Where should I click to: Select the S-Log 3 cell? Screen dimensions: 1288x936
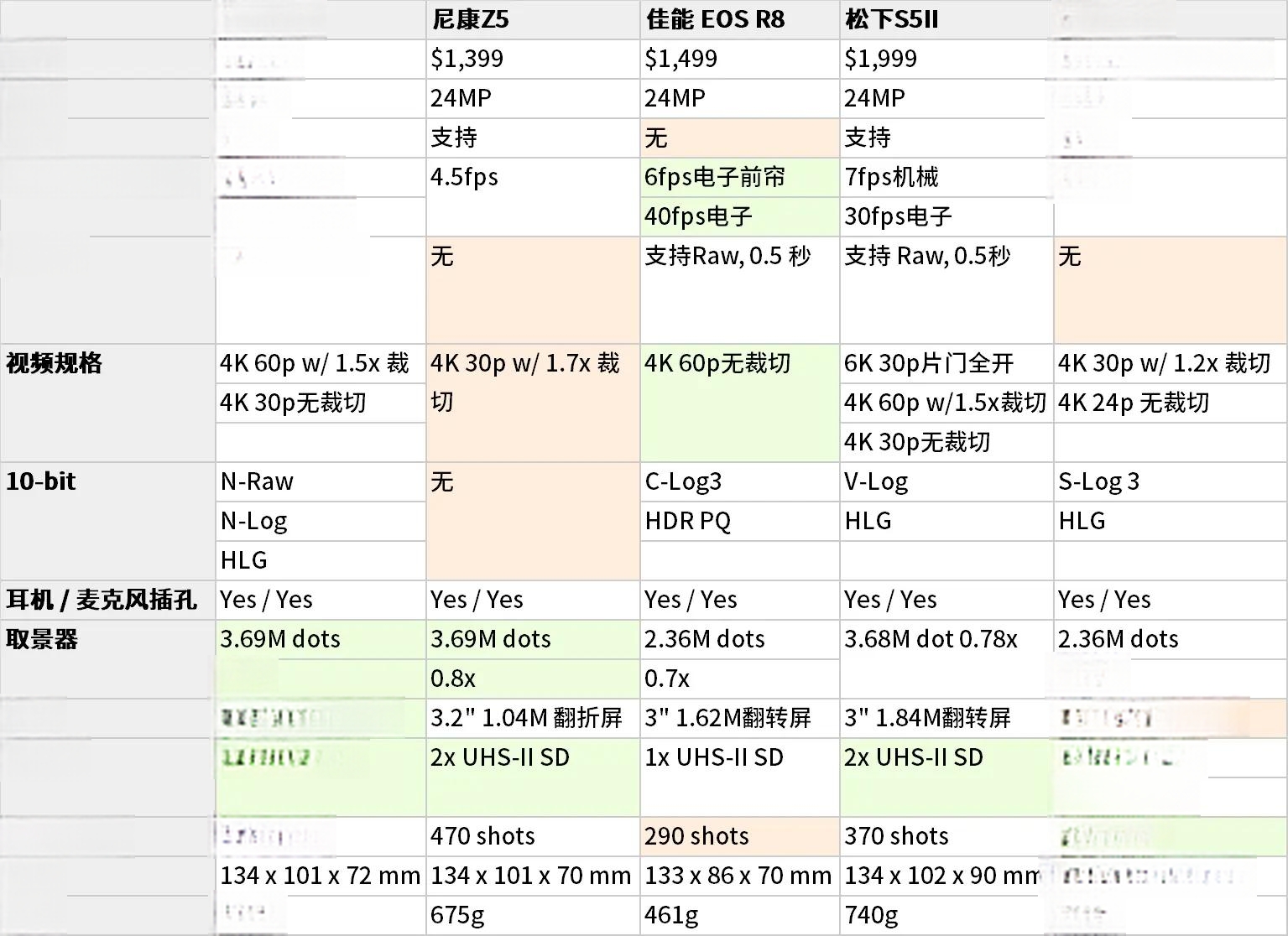coord(1170,481)
